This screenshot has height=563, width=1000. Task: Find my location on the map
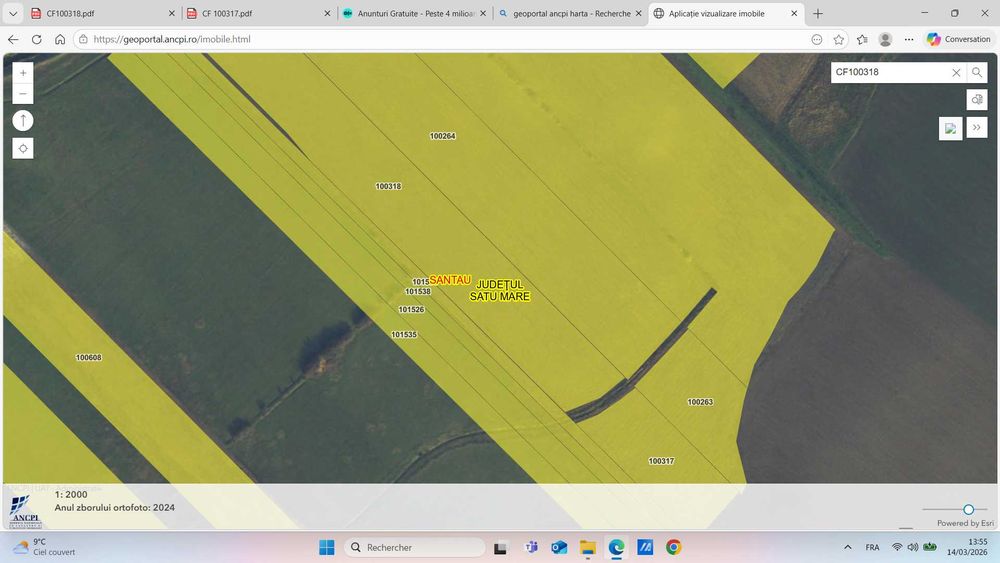(x=23, y=148)
